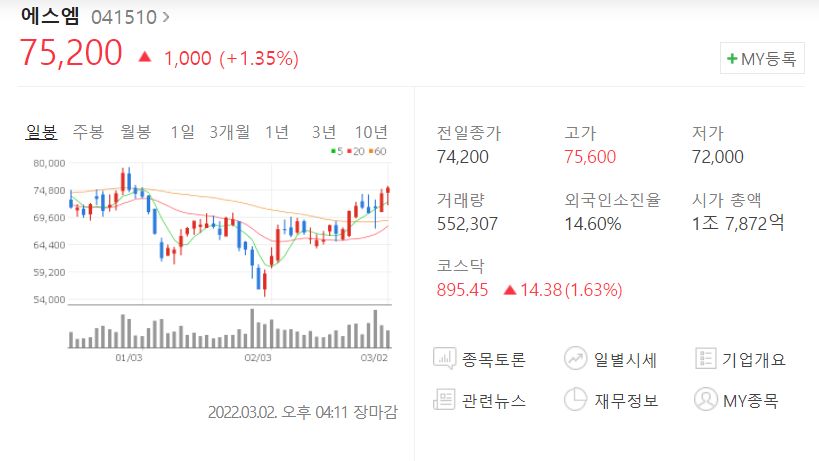Open the 재무정보 link
This screenshot has height=461, width=819.
(x=626, y=400)
